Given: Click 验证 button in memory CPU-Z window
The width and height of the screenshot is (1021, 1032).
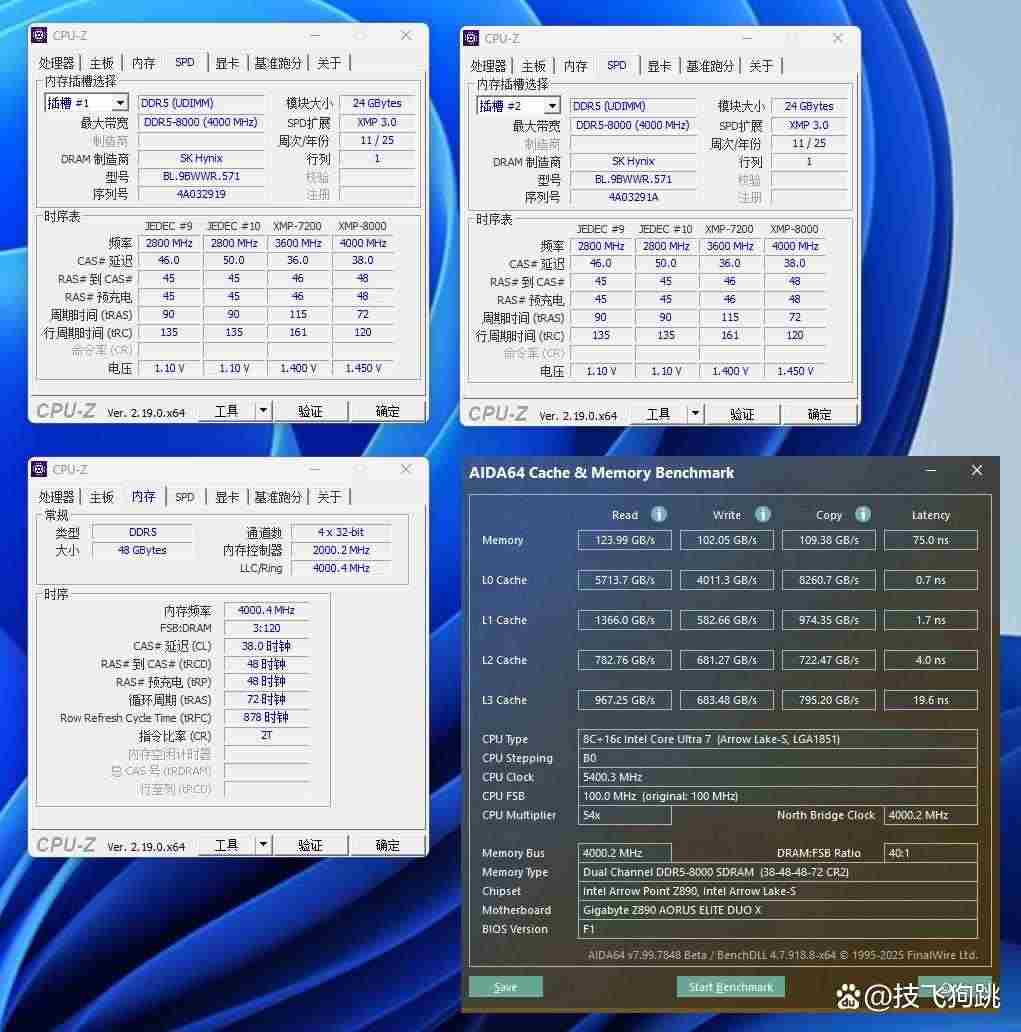Looking at the screenshot, I should [310, 844].
